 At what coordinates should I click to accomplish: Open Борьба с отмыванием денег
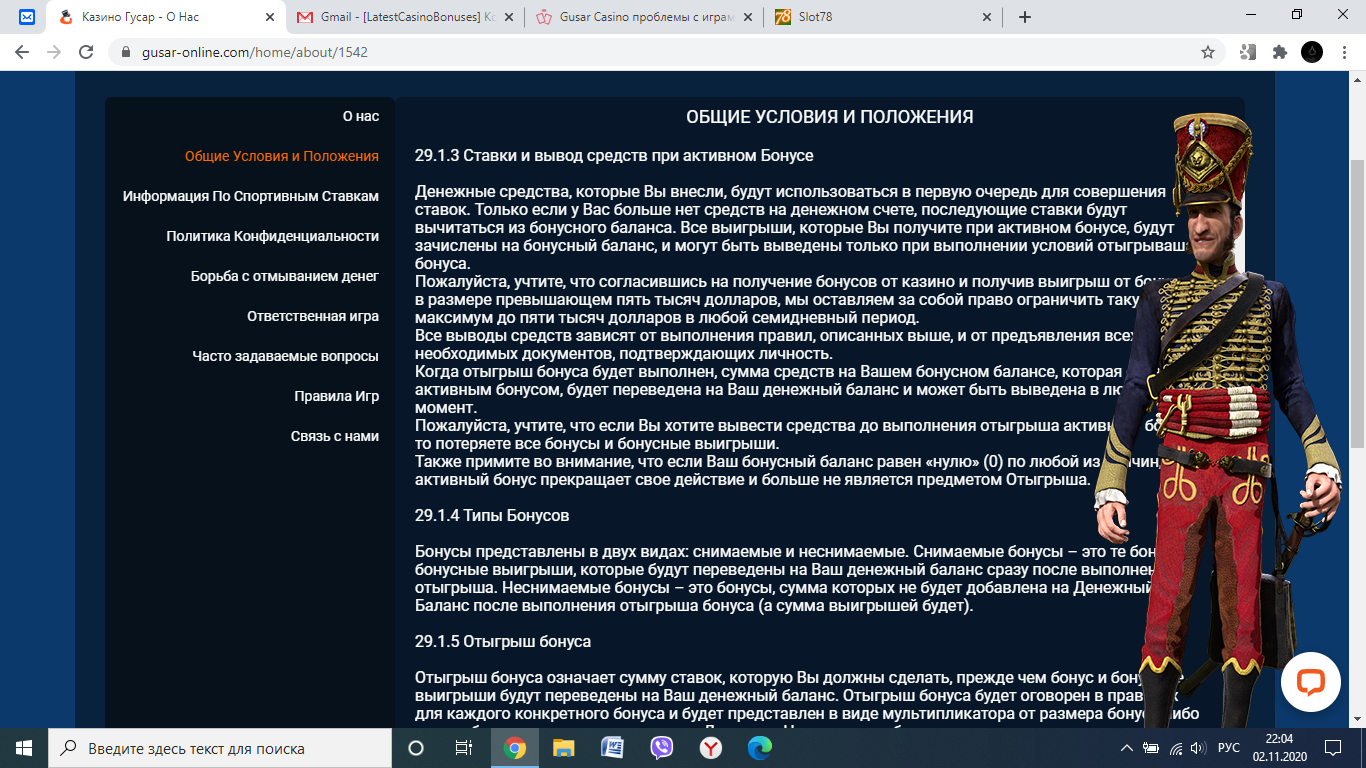[x=285, y=276]
